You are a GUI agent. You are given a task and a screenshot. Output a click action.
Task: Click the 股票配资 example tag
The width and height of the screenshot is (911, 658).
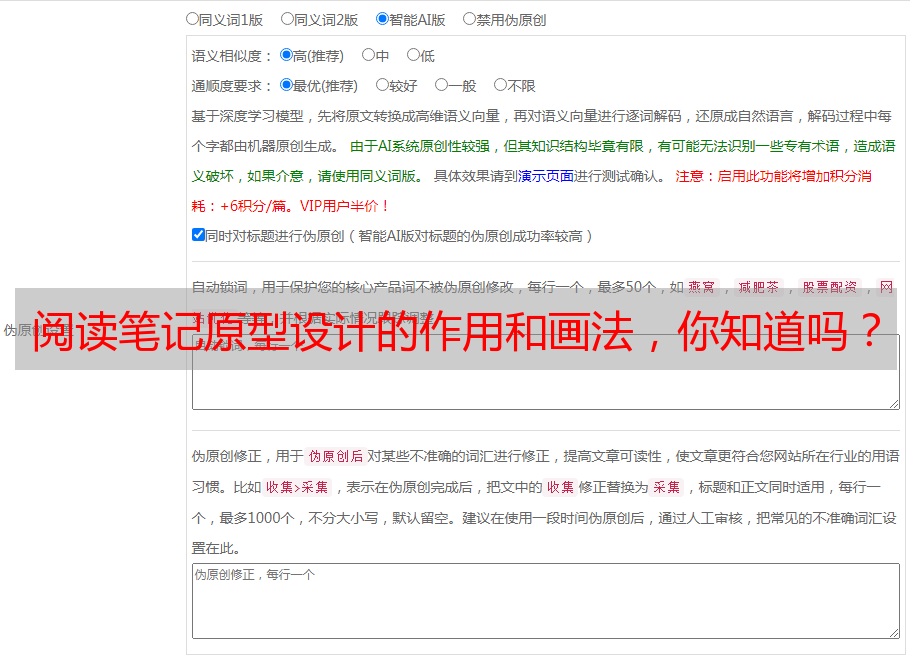click(830, 287)
